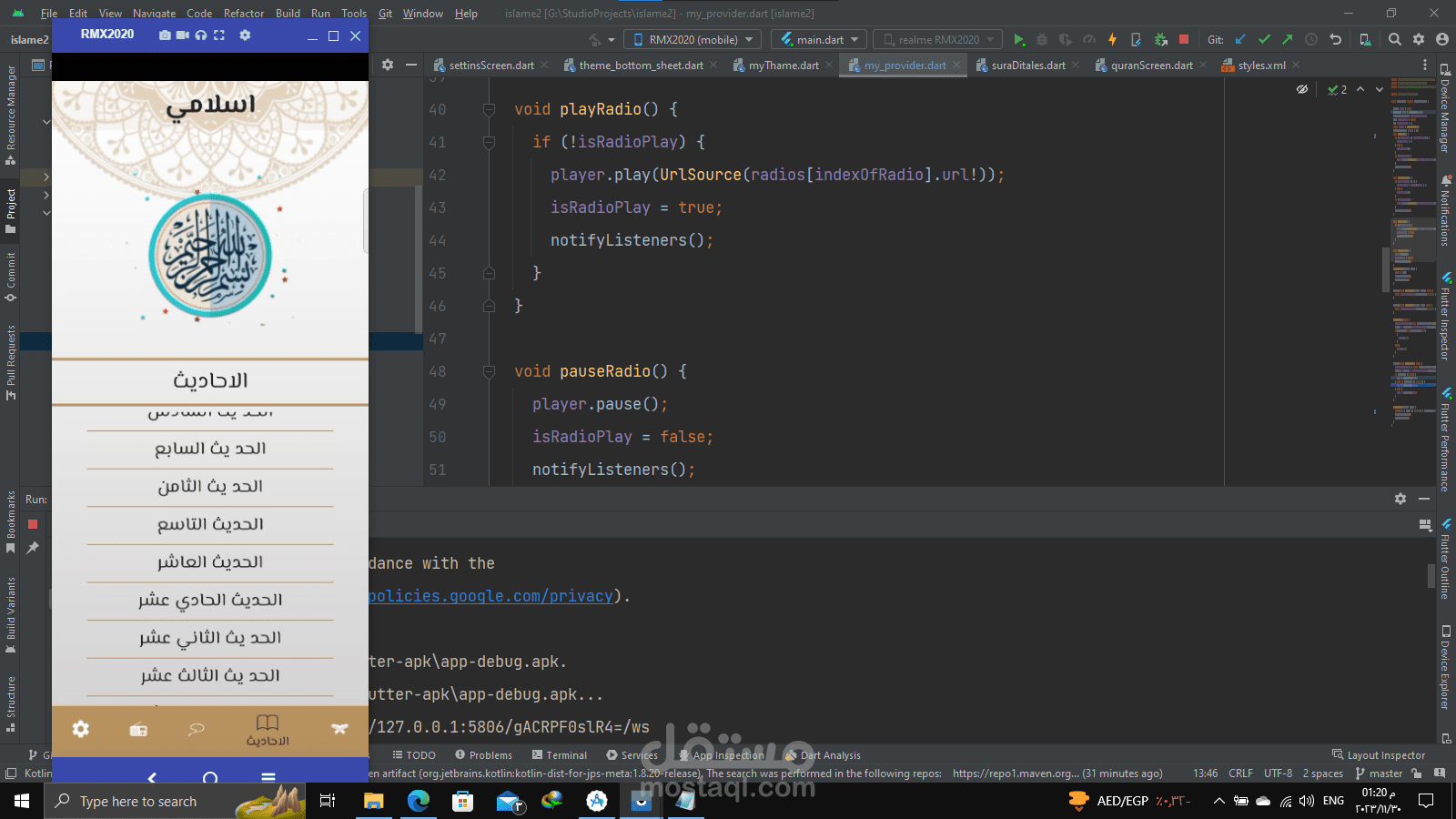Open the realme RMX2020 device selector
Image resolution: width=1456 pixels, height=819 pixels.
pyautogui.click(x=937, y=39)
